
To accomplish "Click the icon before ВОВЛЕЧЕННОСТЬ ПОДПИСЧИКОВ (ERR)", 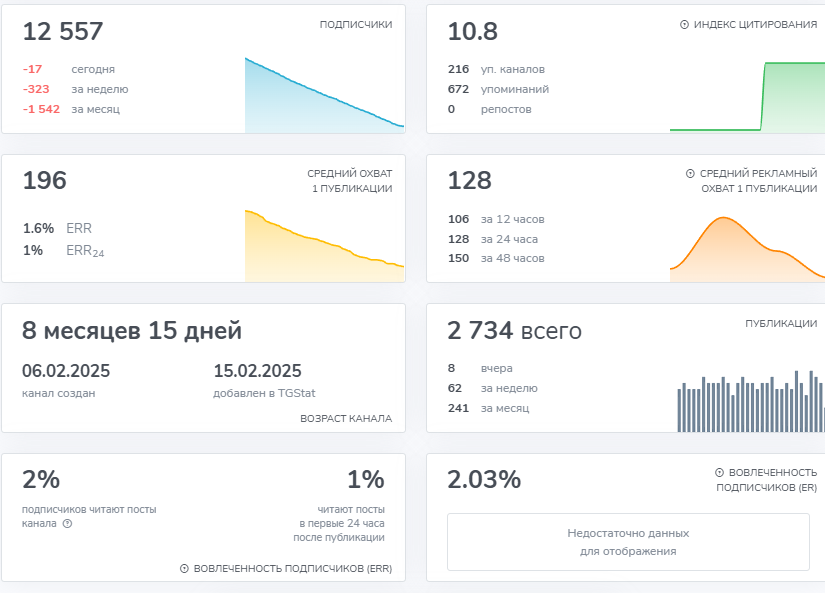I will pos(184,569).
